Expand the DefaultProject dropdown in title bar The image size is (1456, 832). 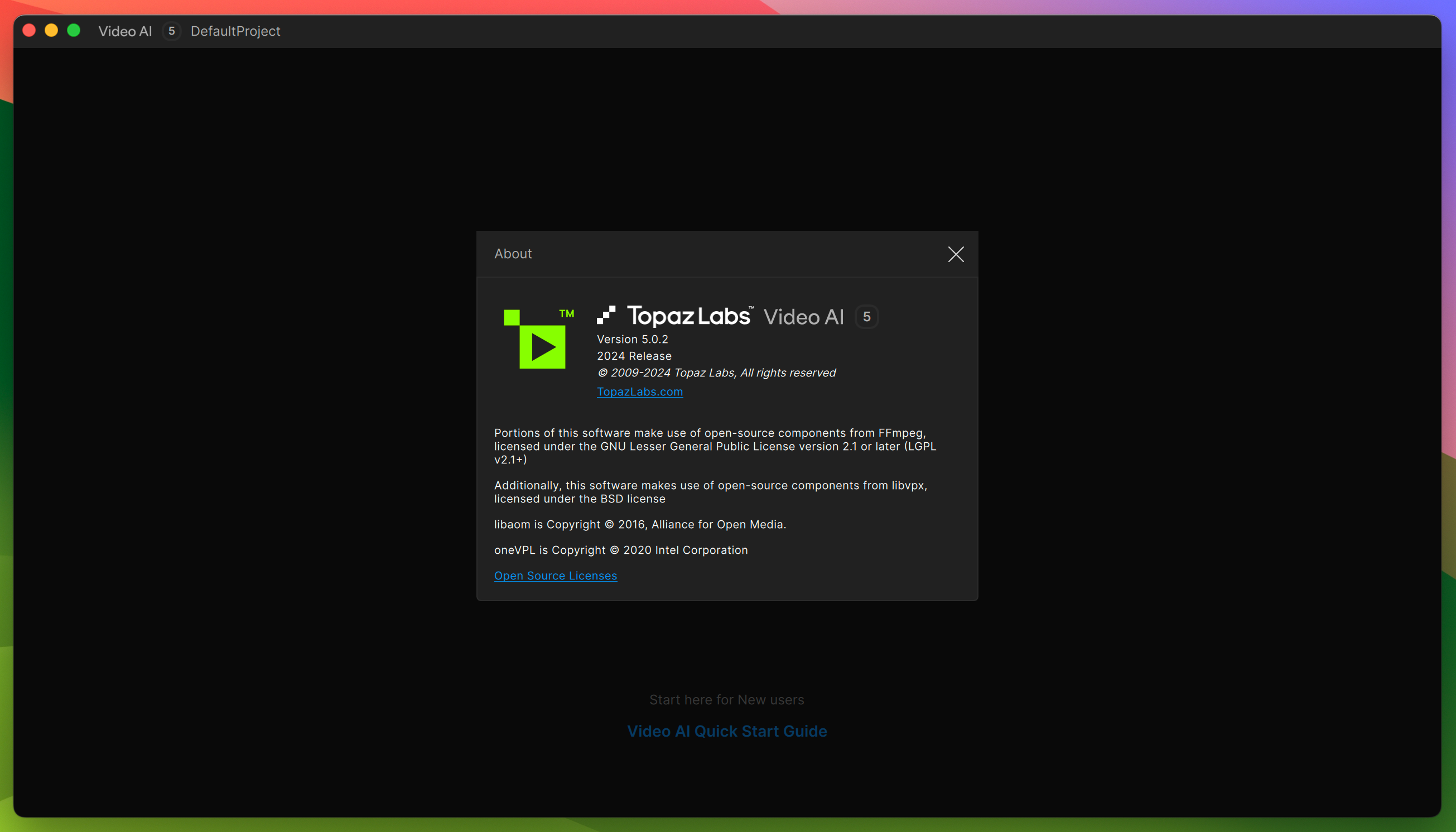pyautogui.click(x=235, y=31)
